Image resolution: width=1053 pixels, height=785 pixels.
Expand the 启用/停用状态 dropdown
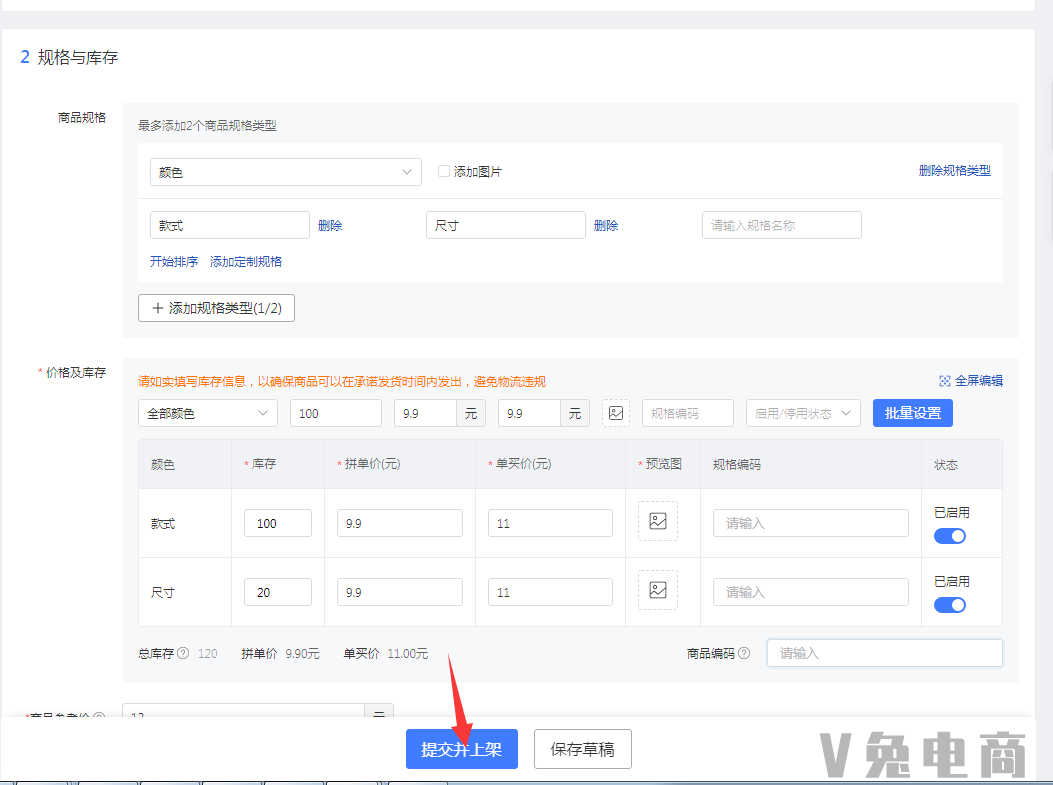coord(803,412)
